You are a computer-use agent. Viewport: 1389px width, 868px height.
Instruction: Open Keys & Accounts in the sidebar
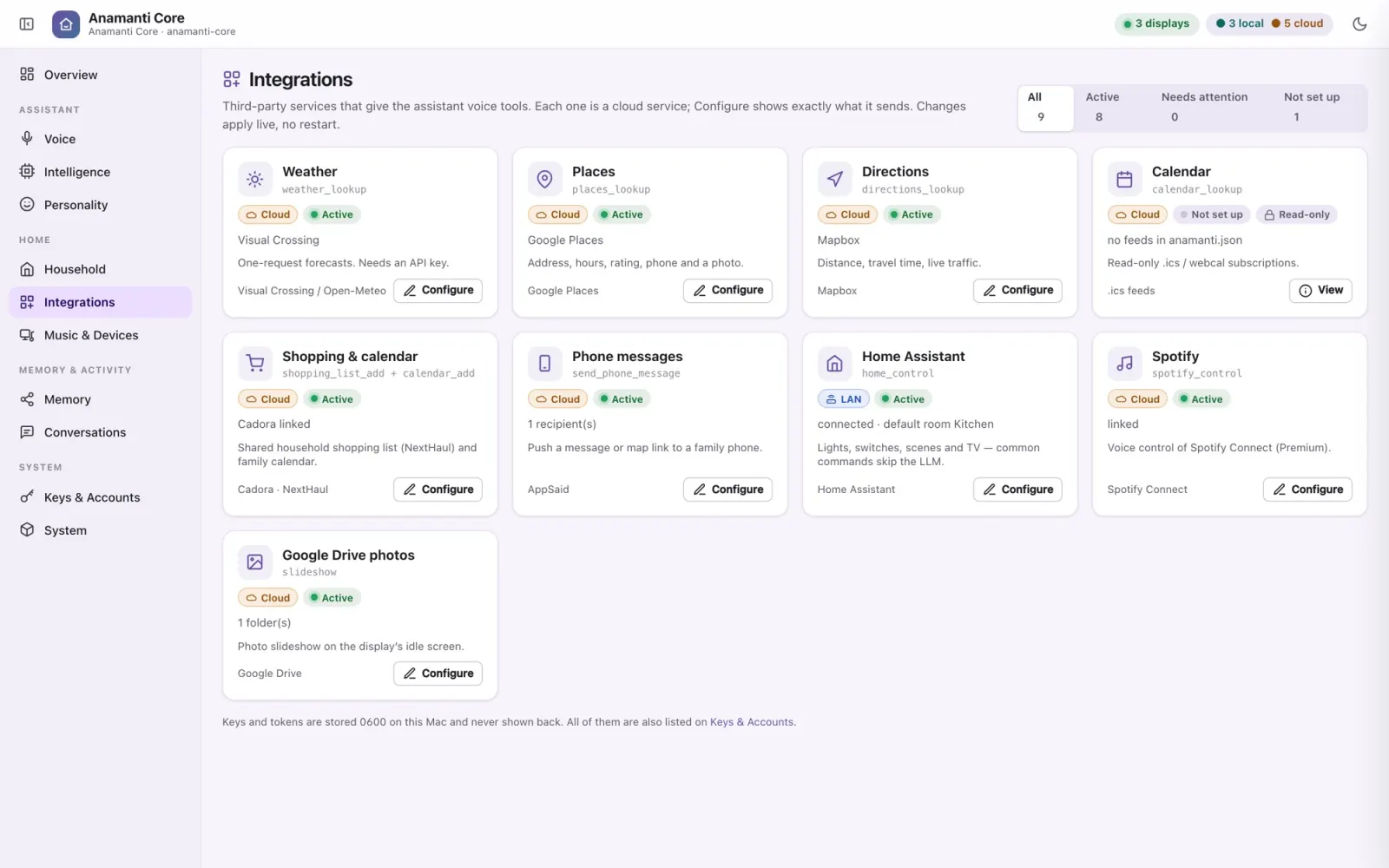[x=101, y=497]
